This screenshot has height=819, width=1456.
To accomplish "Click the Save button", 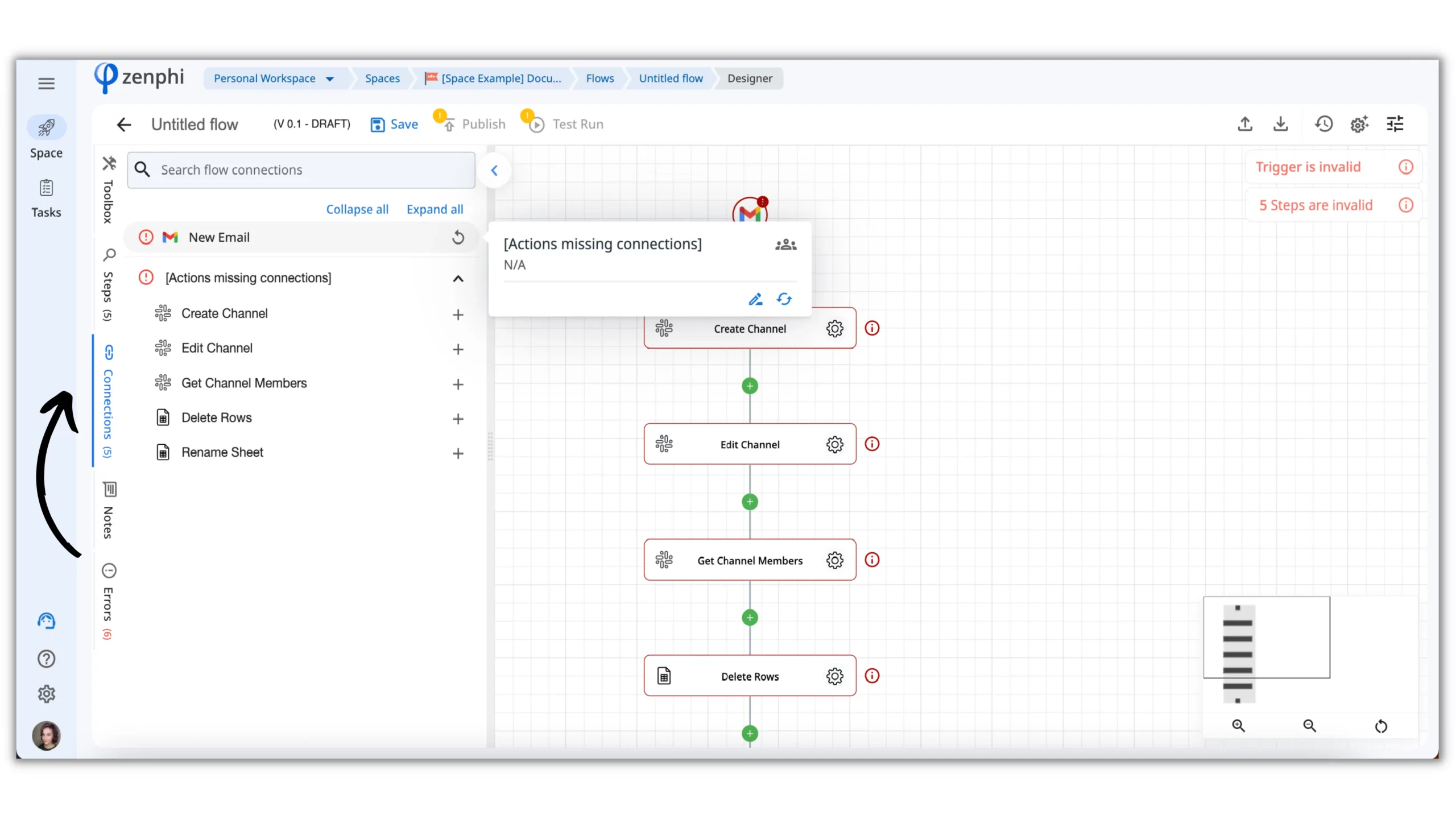I will (394, 124).
